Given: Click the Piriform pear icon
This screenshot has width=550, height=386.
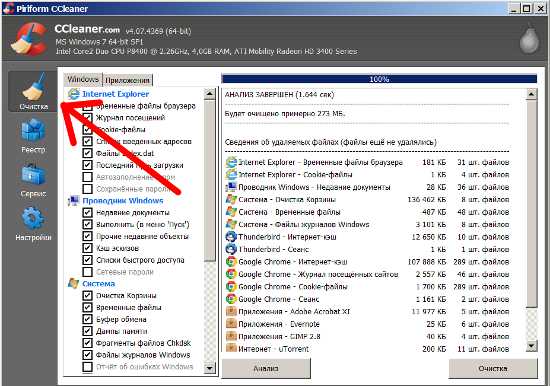Looking at the screenshot, I should 529,39.
